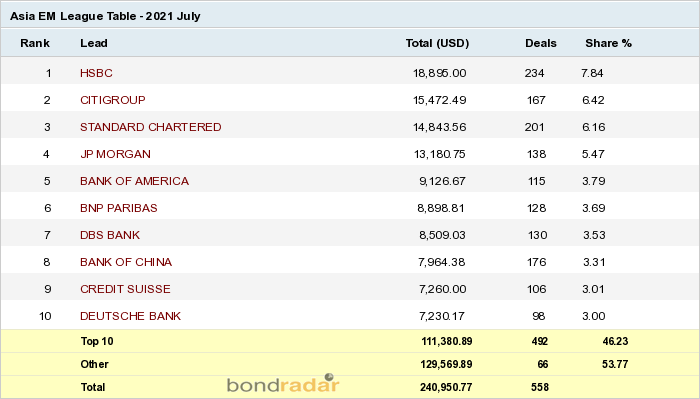Sort by the Total (USD) header
700x399 pixels.
437,43
